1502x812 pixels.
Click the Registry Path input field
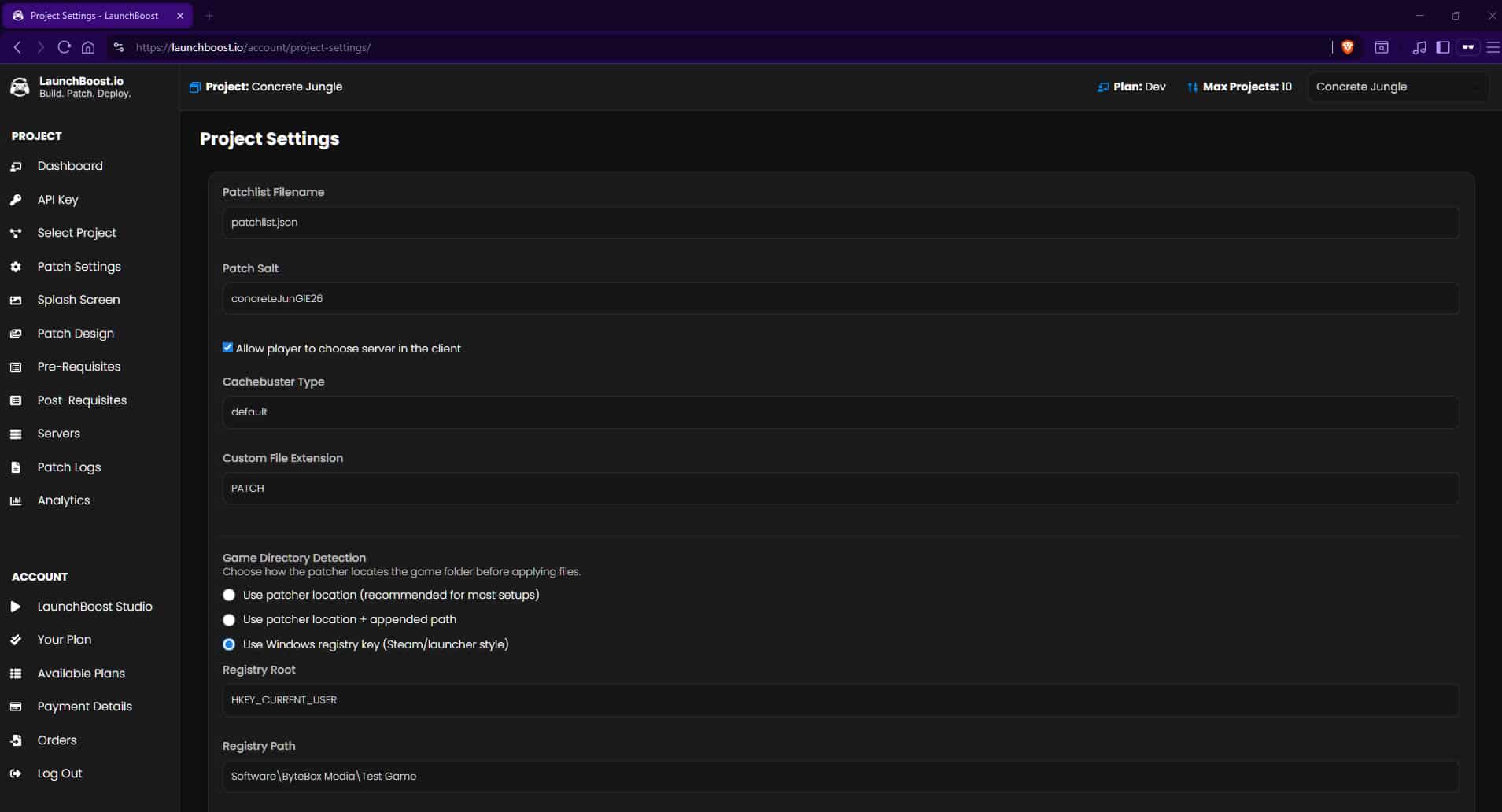[840, 777]
